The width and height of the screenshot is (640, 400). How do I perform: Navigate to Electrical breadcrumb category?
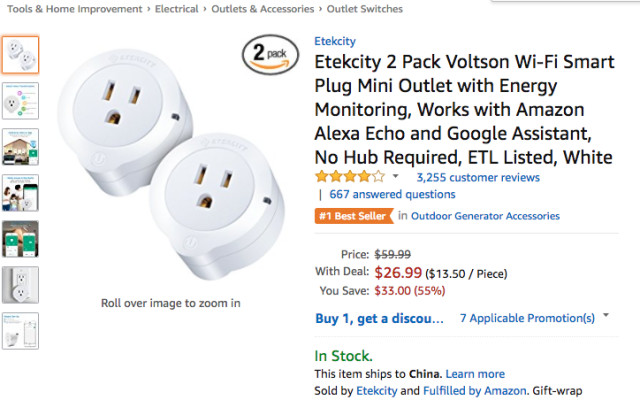tap(188, 9)
